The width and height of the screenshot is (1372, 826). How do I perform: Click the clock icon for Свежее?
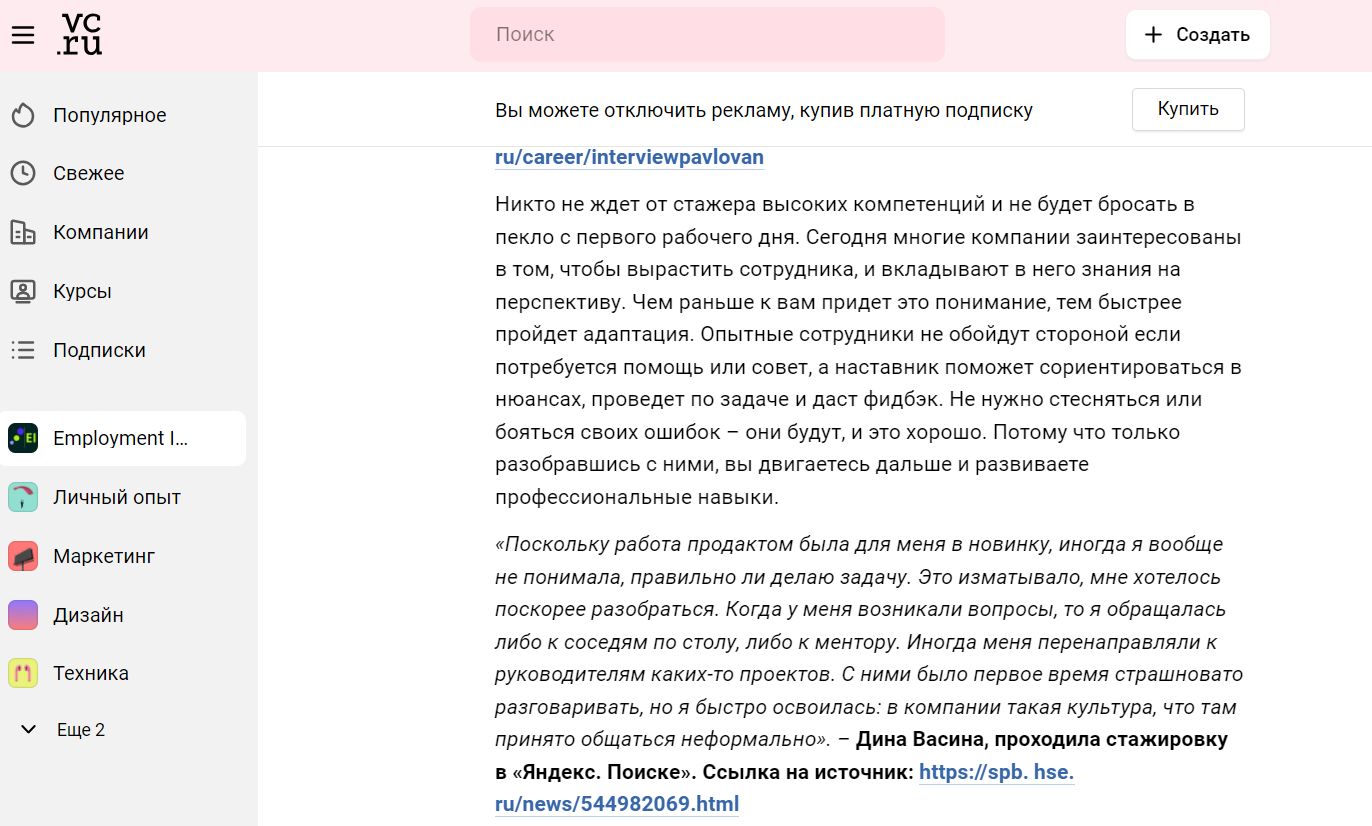(23, 174)
